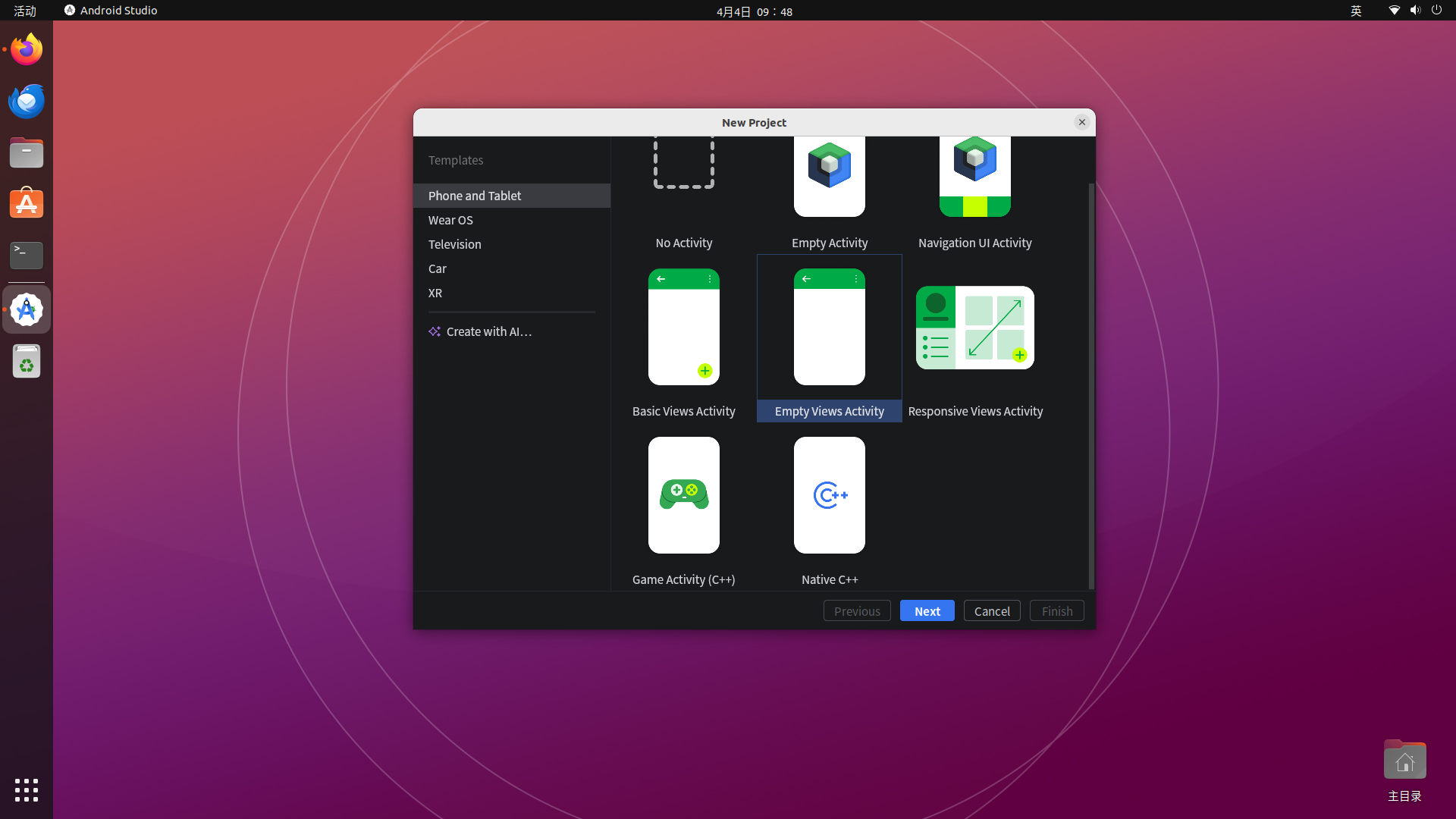
Task: Switch to Television templates
Action: click(454, 244)
